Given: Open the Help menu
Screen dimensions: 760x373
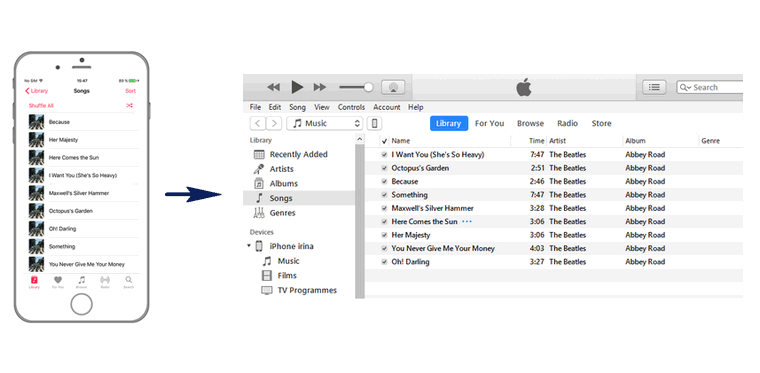Looking at the screenshot, I should tap(415, 107).
